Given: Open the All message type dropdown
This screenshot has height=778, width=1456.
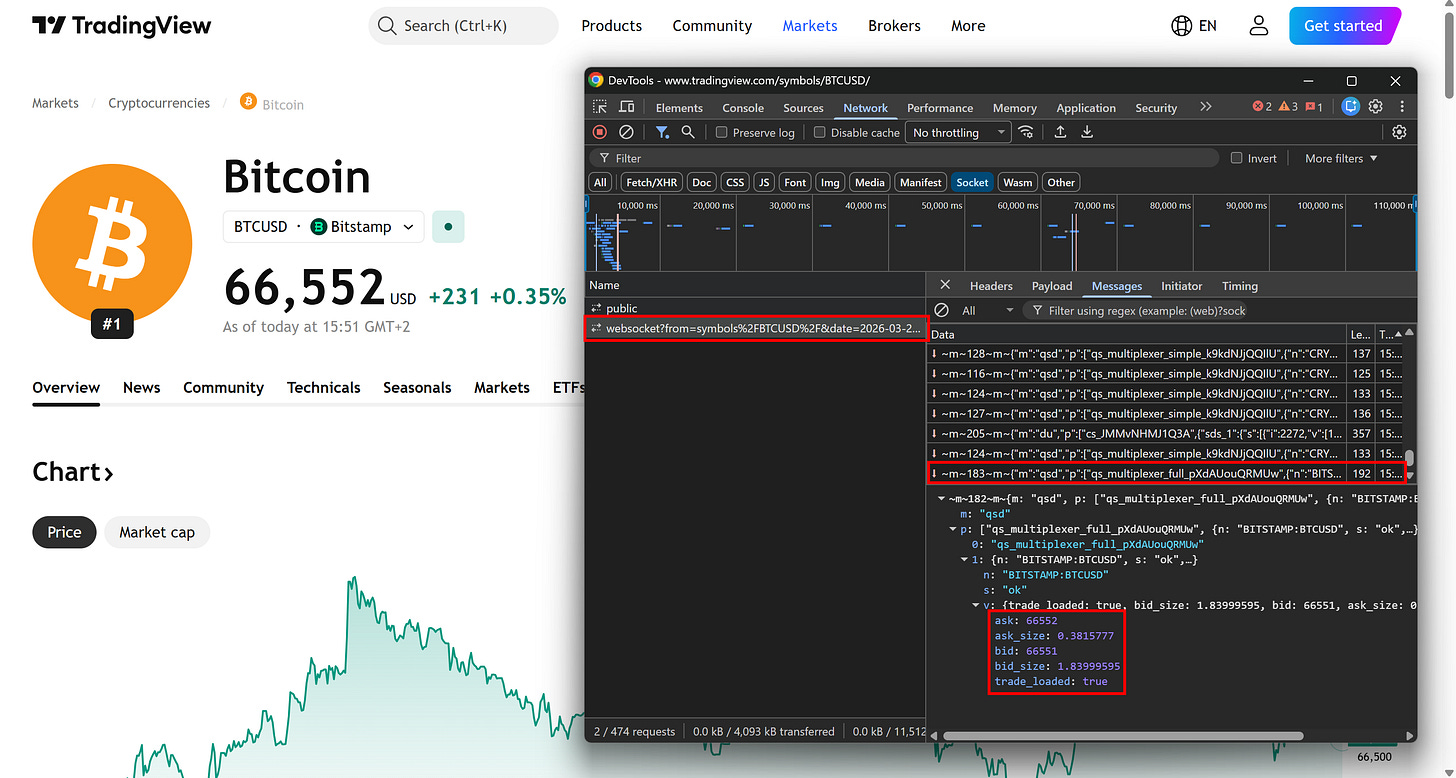Looking at the screenshot, I should click(986, 310).
